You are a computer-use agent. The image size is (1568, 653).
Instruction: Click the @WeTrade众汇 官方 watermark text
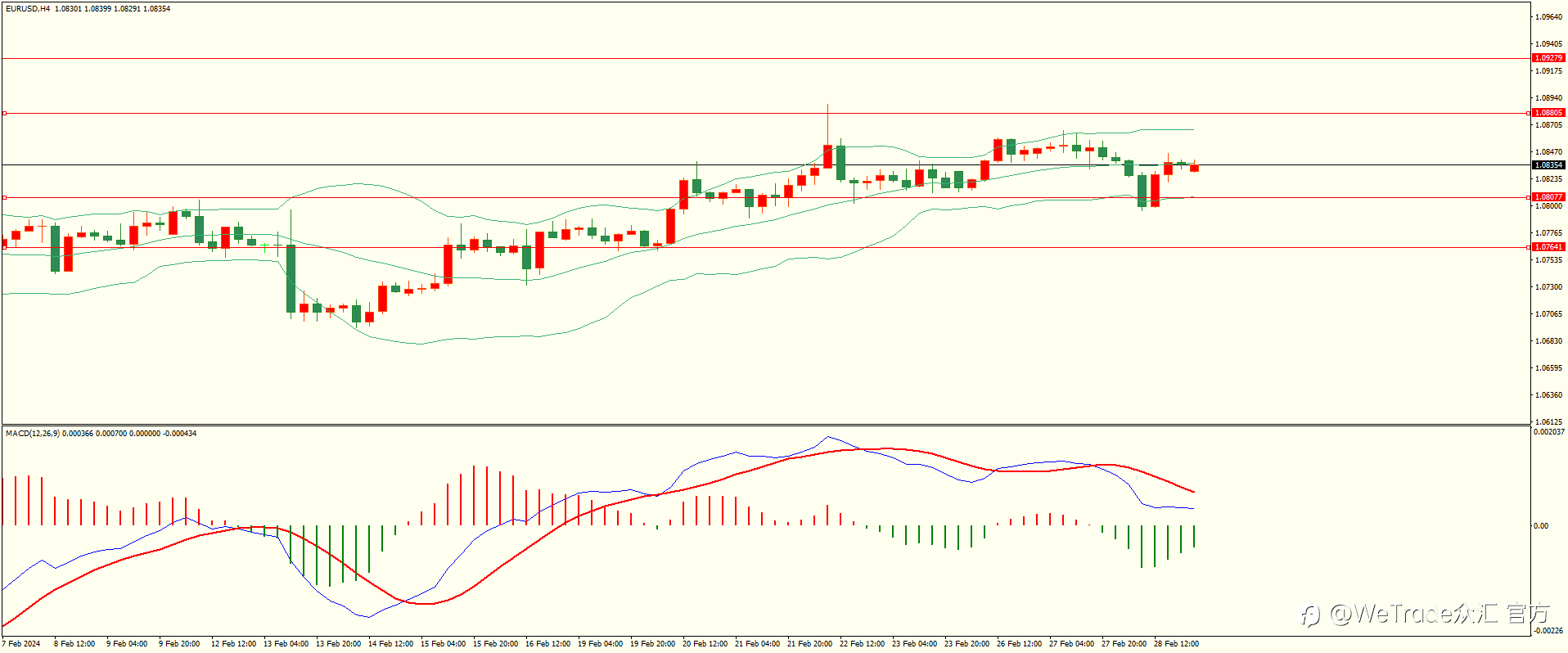point(1440,614)
